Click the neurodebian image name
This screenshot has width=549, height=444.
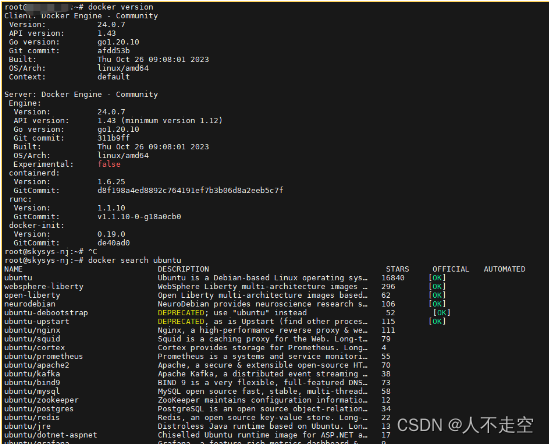[30, 304]
